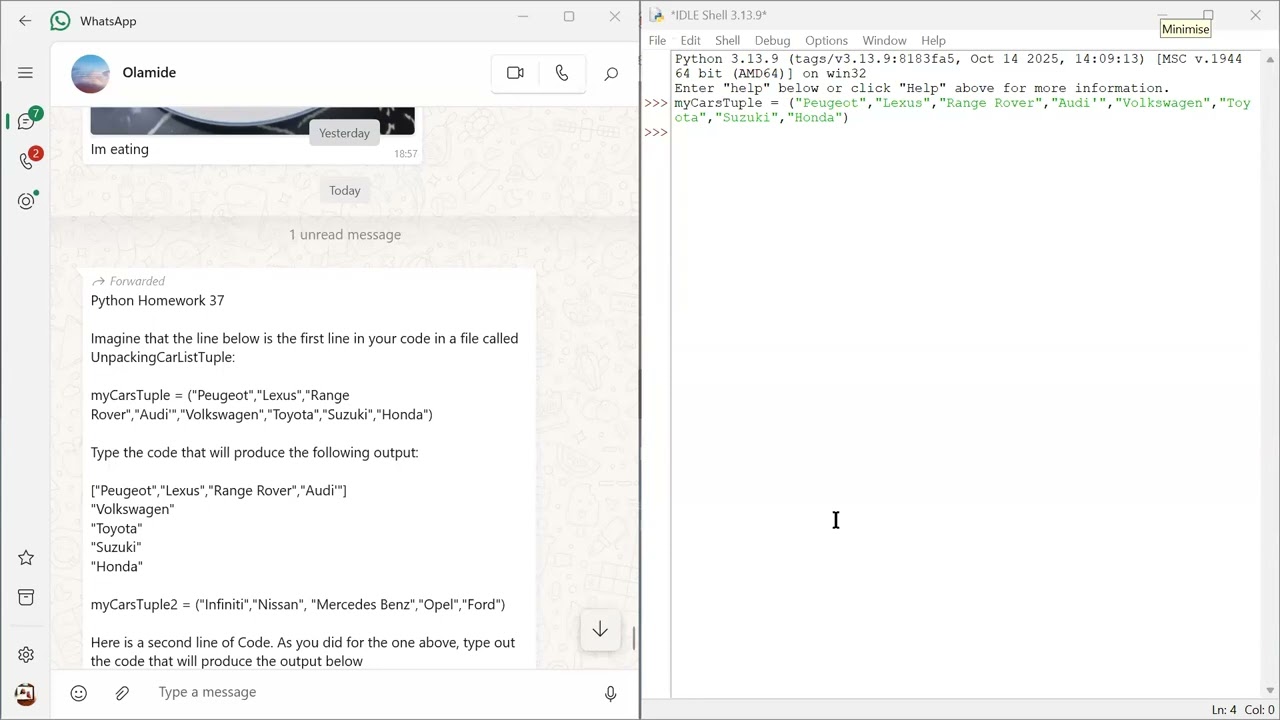Open the Edit menu in IDLE
The image size is (1280, 720).
[x=691, y=41]
